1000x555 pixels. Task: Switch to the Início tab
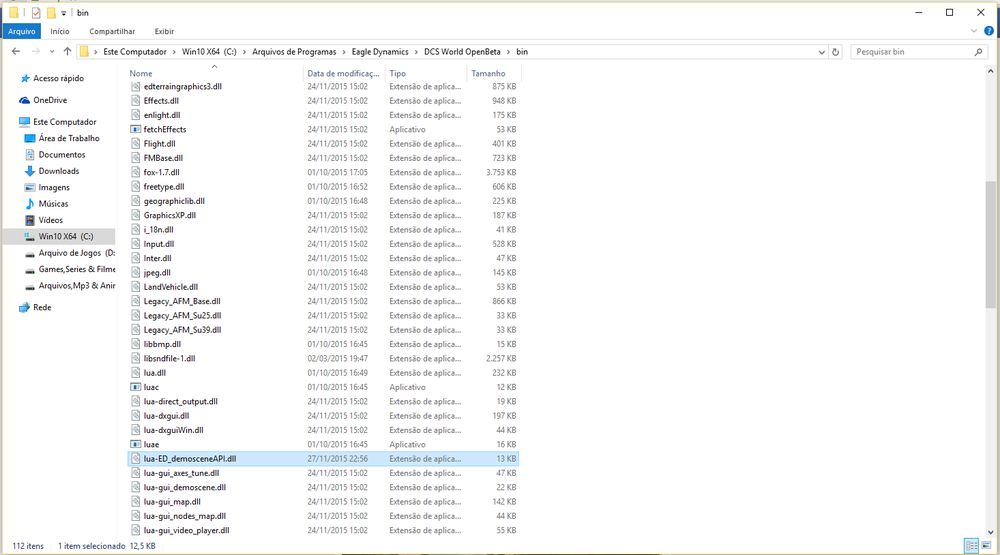[x=60, y=31]
